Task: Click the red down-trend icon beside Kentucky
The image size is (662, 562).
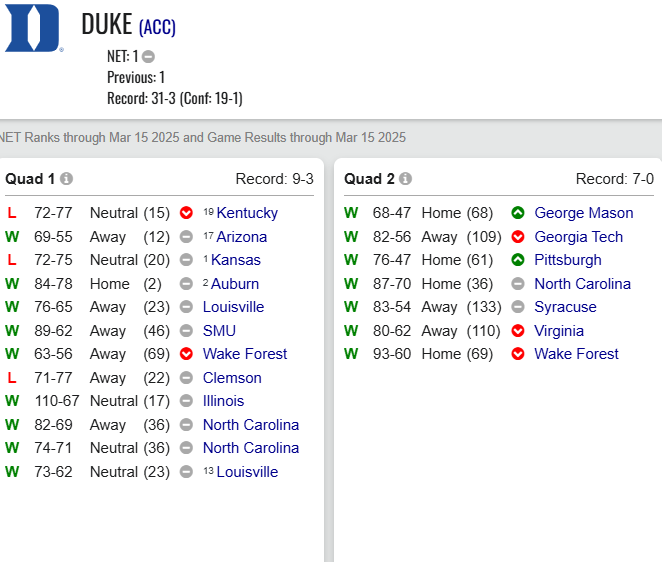Action: tap(186, 213)
